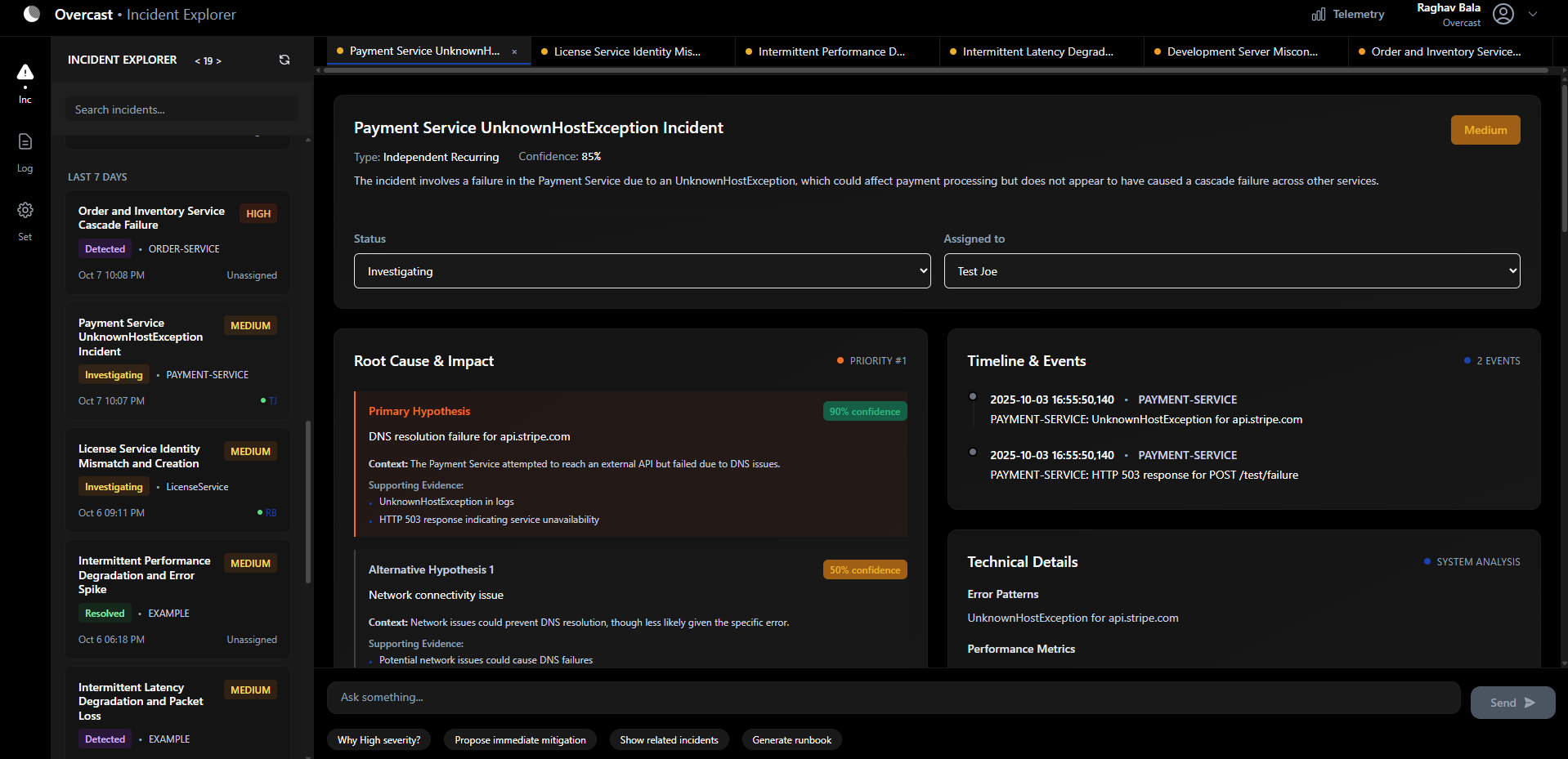Viewport: 1568px width, 759px height.
Task: Open the Logs document icon
Action: tap(25, 142)
